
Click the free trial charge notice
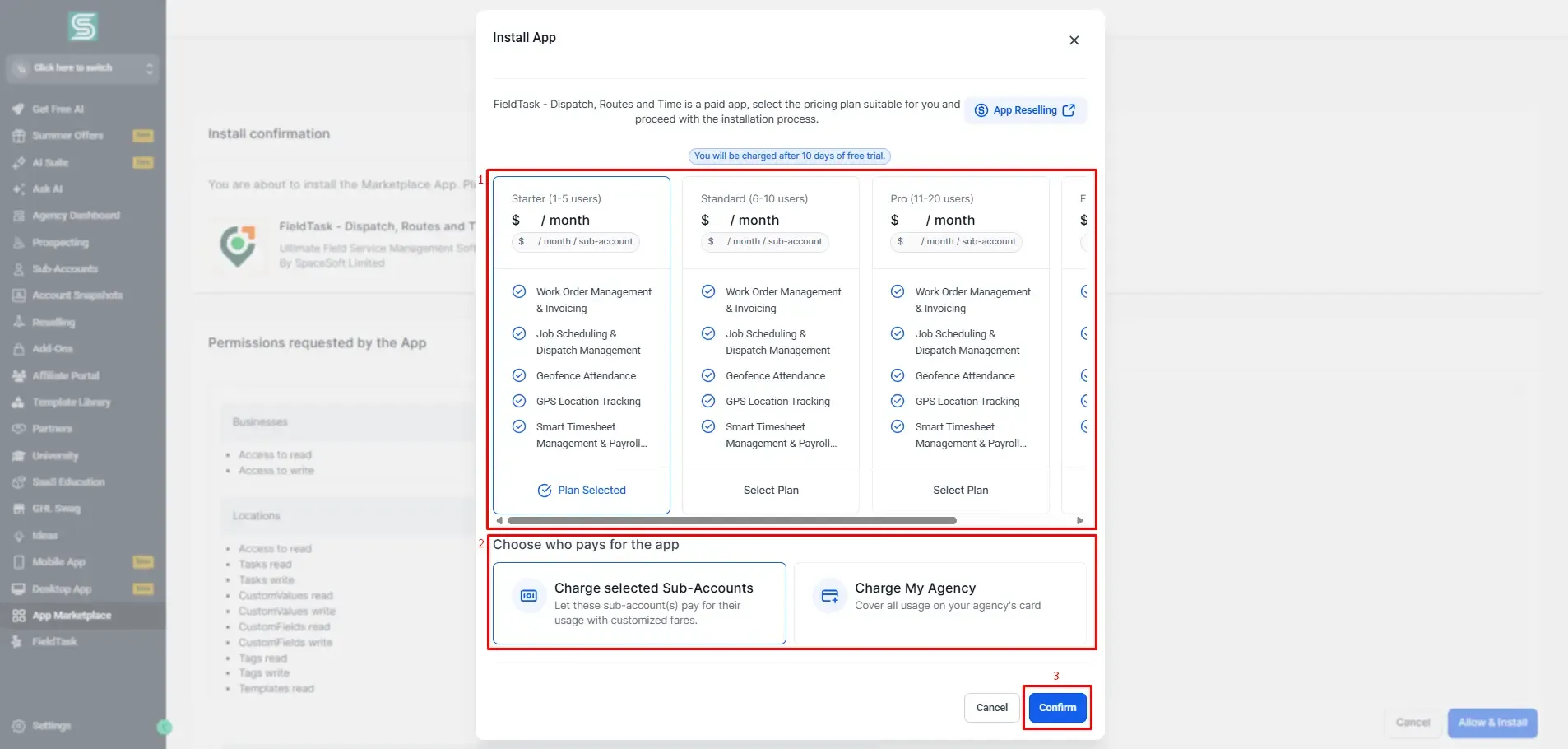click(x=789, y=156)
